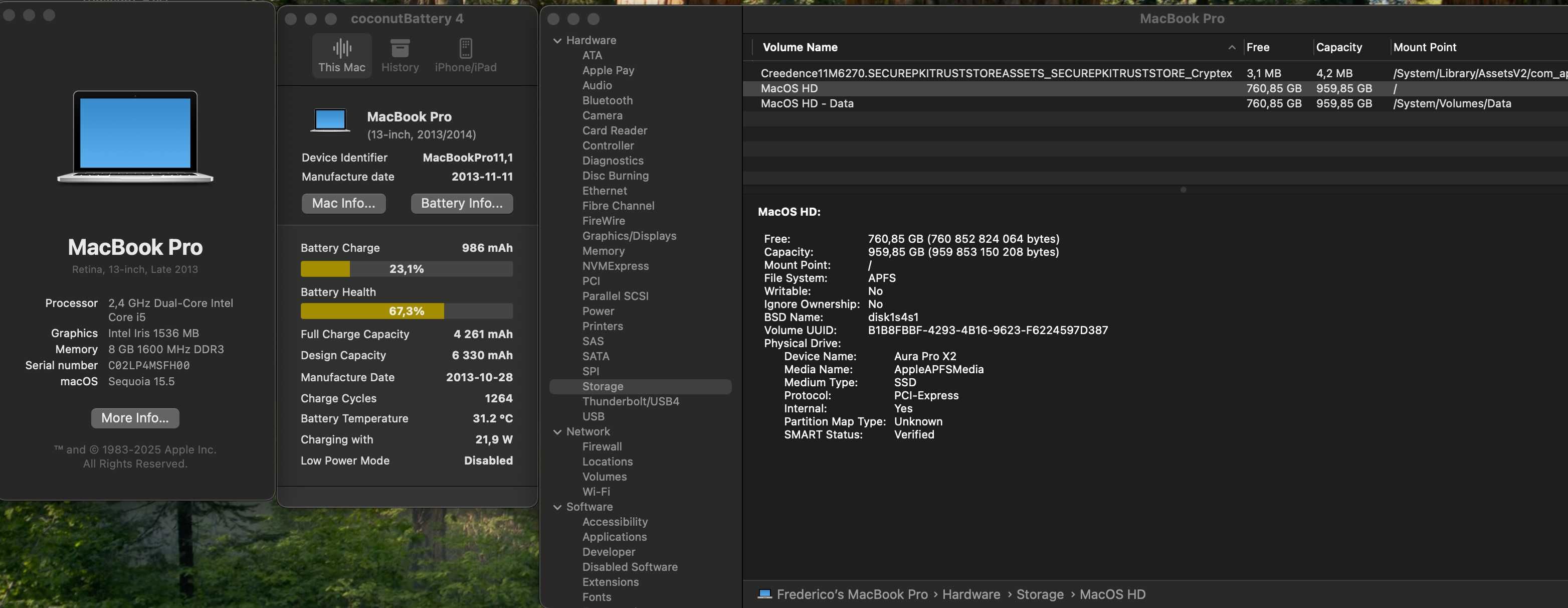This screenshot has width=1568, height=608.
Task: Select the This Mac tab in coconutBattery
Action: (341, 56)
